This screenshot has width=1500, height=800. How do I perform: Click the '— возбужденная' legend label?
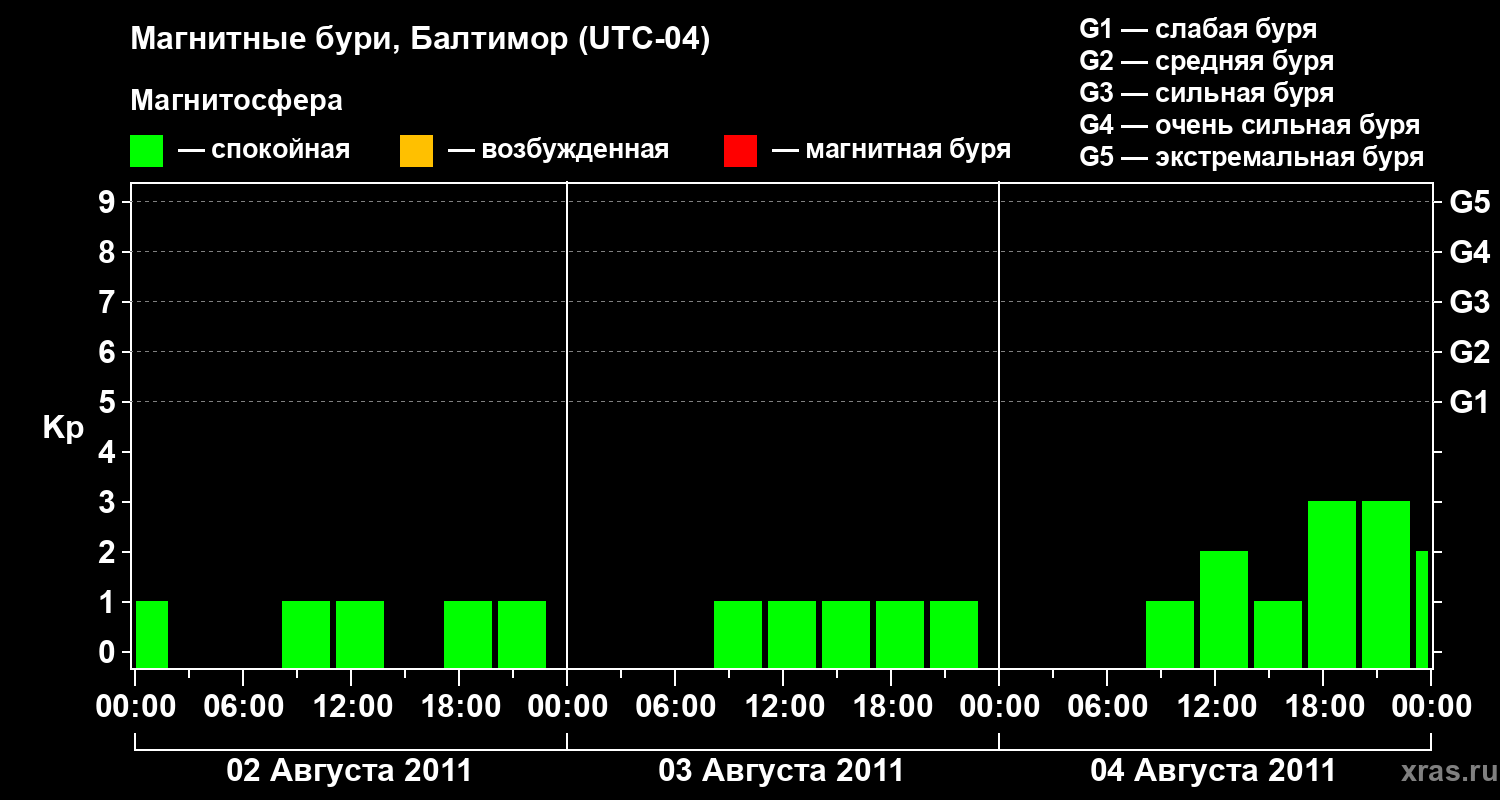tap(558, 150)
